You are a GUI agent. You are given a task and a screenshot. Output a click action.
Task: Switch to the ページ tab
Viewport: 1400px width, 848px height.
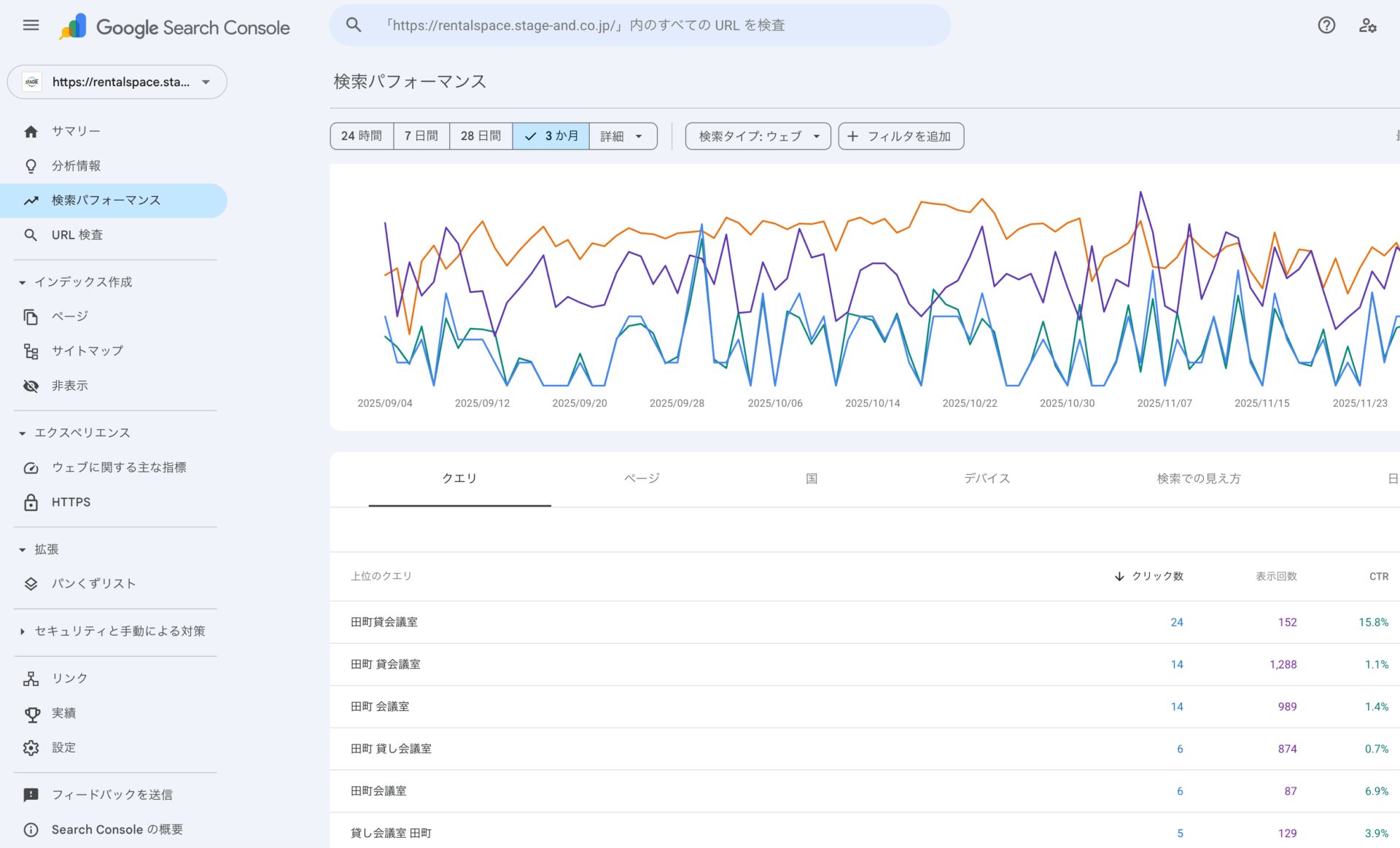[640, 478]
